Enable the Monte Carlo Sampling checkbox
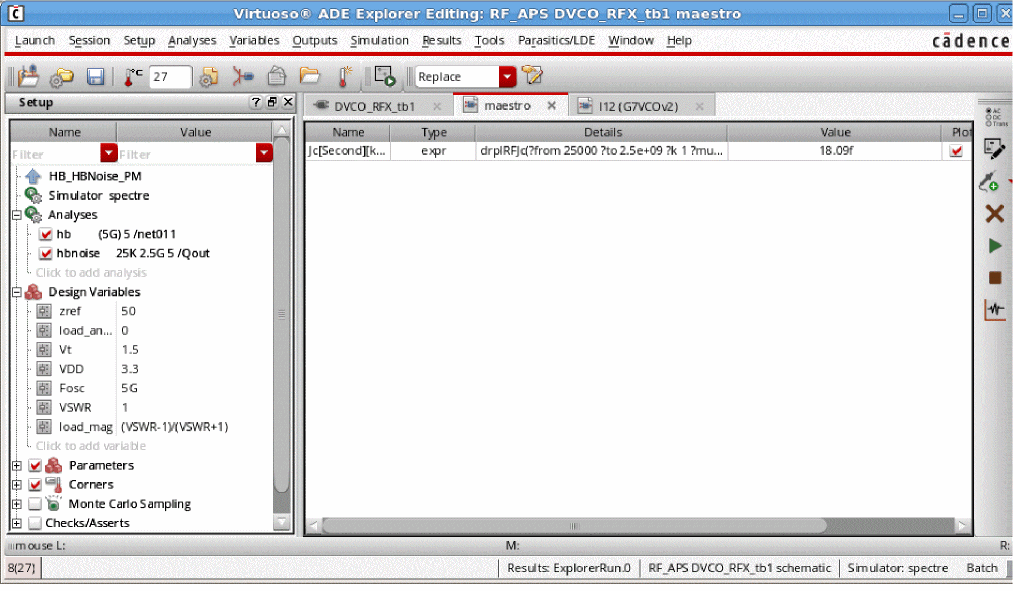The height and width of the screenshot is (591, 1013). tap(35, 504)
